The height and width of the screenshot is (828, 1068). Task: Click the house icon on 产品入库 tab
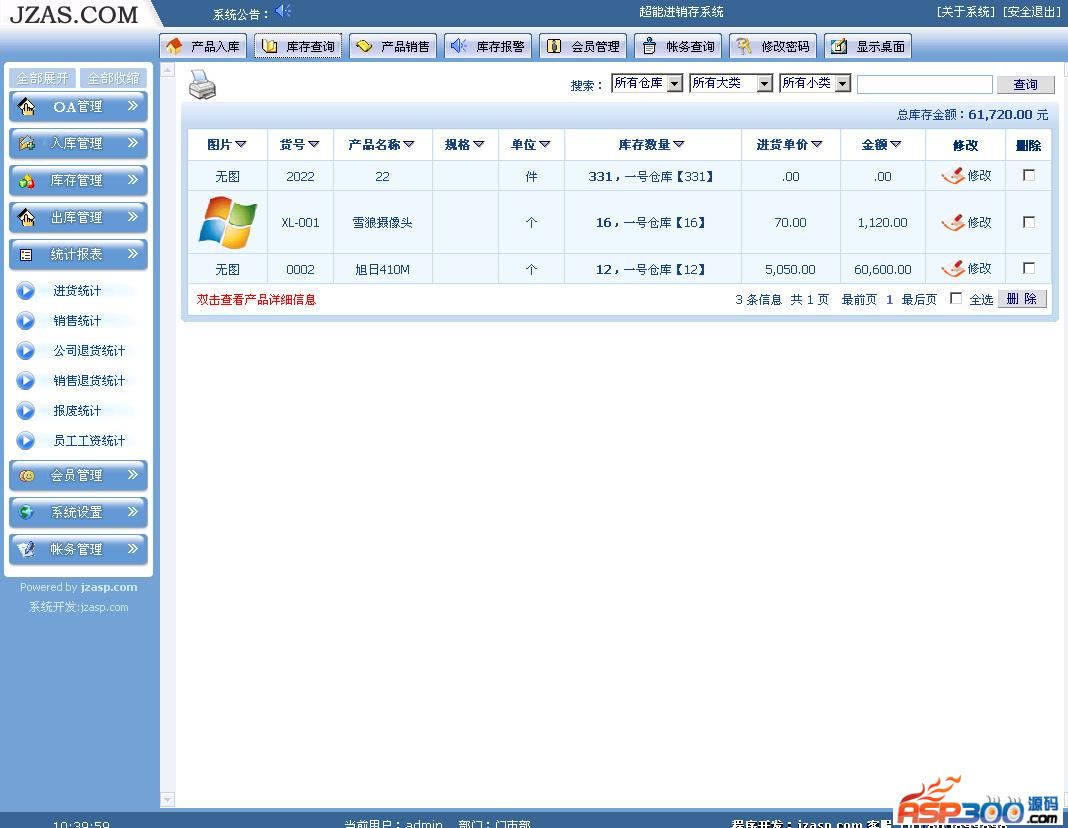(x=174, y=46)
